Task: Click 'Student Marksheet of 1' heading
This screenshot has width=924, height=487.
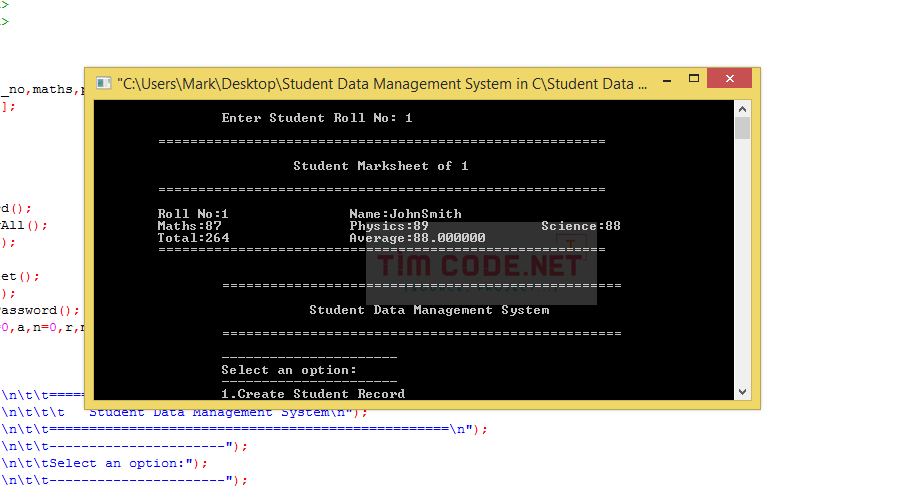Action: (381, 166)
